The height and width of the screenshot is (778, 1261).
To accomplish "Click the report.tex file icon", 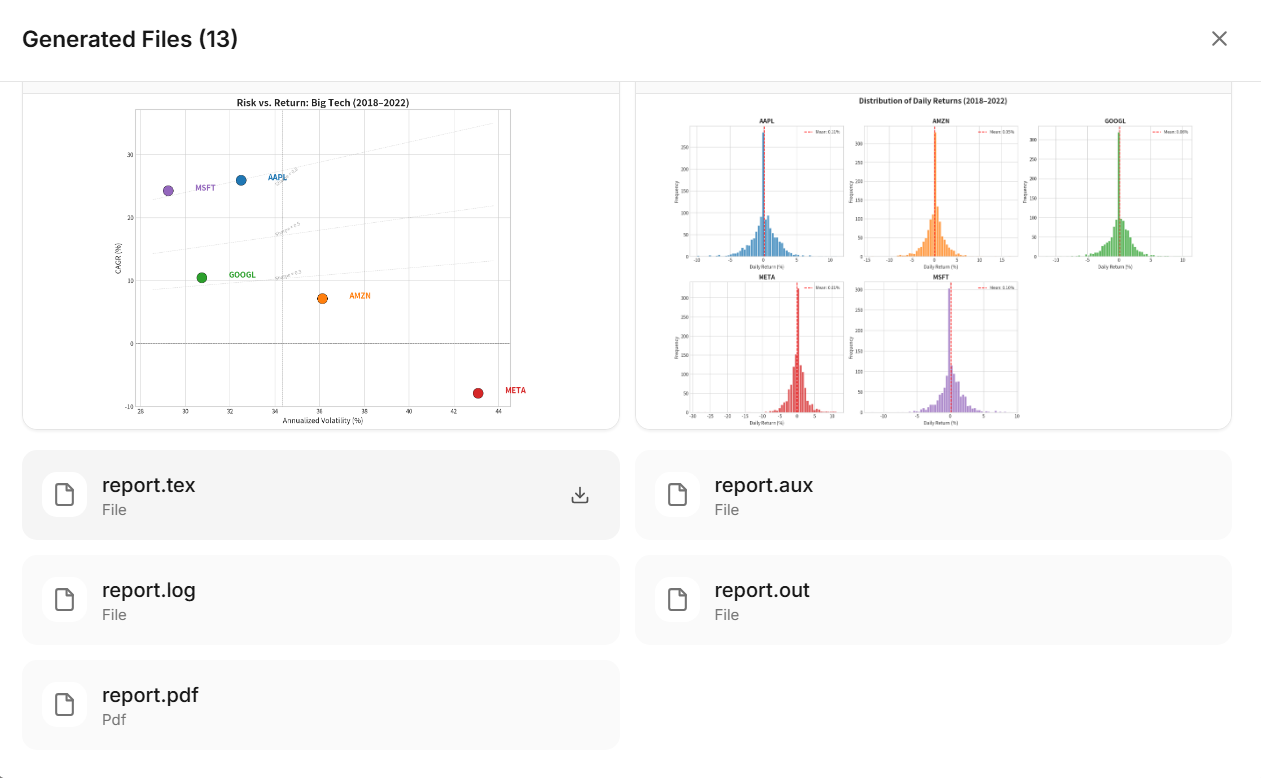I will 64,495.
